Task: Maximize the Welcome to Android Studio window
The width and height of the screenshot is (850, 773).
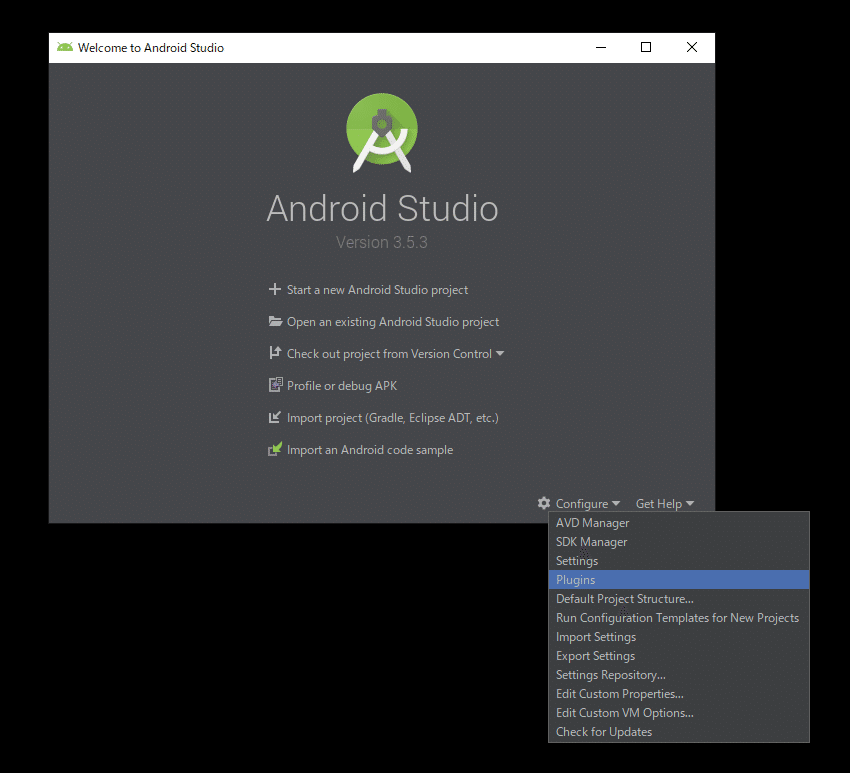Action: point(646,47)
